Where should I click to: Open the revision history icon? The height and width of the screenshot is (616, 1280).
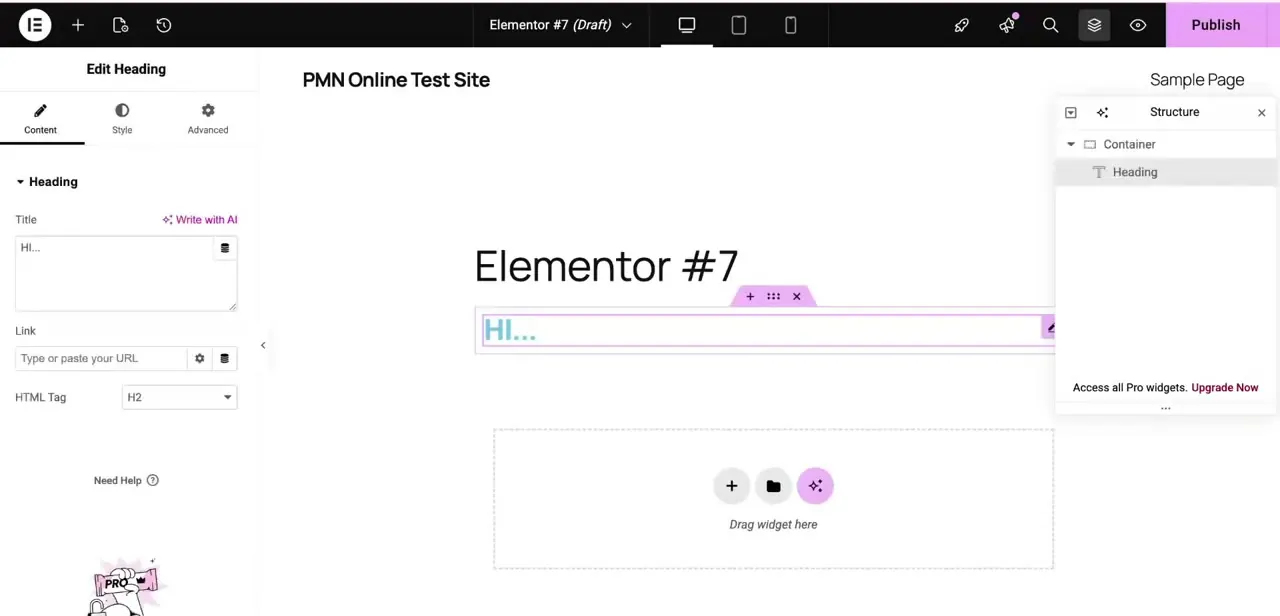(x=164, y=25)
